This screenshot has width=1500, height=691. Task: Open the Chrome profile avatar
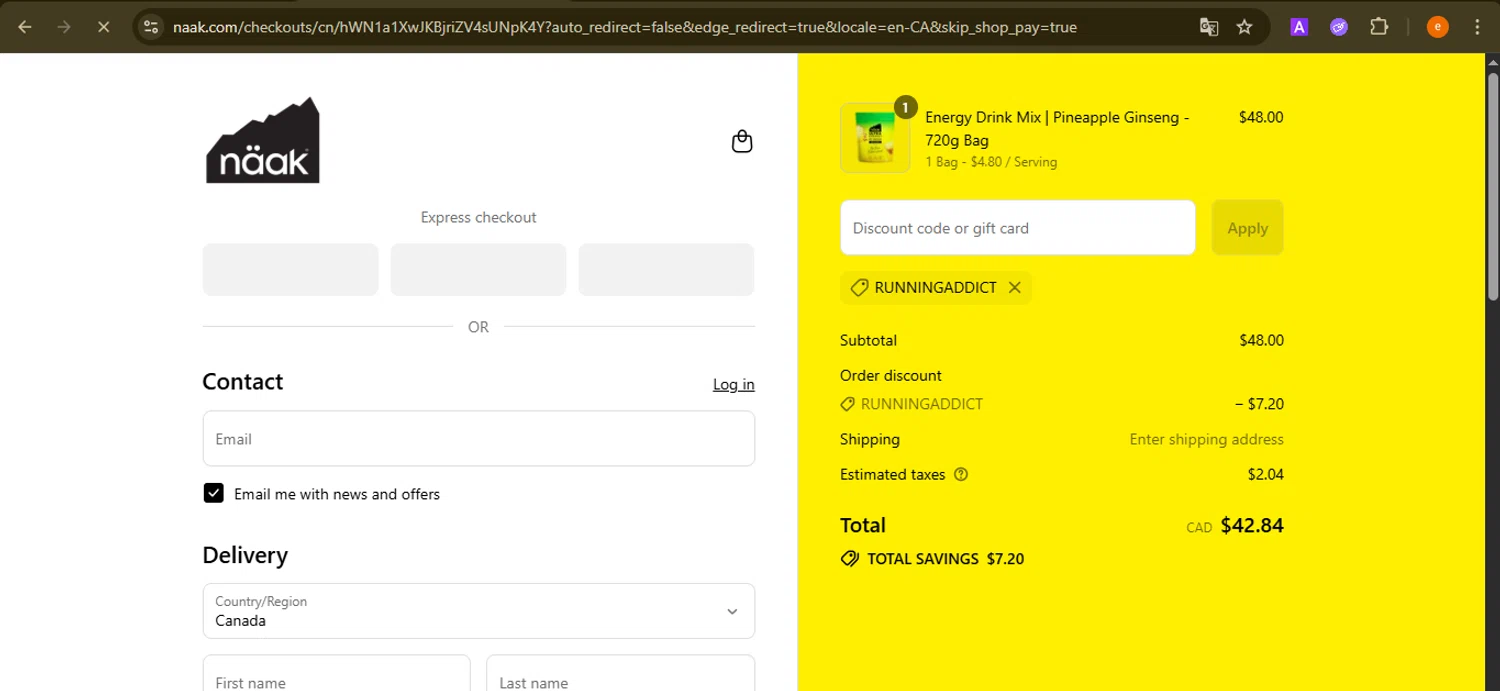1438,27
